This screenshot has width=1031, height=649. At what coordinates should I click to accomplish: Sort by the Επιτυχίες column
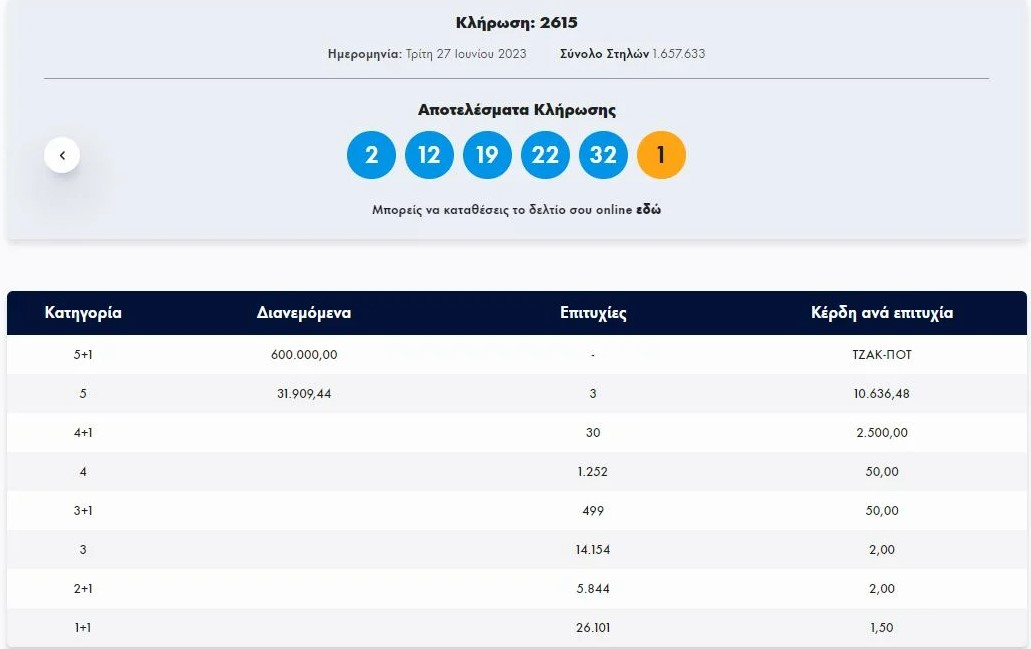(x=592, y=313)
